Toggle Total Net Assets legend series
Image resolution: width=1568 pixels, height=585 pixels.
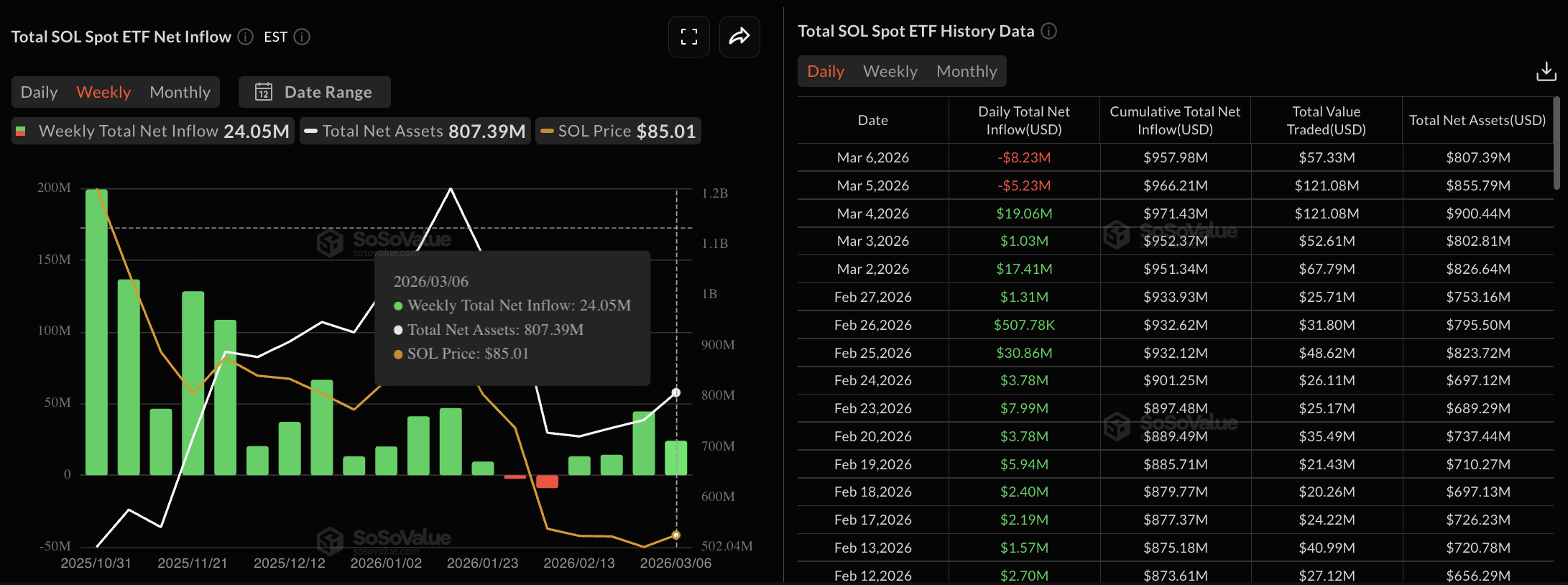[x=415, y=131]
